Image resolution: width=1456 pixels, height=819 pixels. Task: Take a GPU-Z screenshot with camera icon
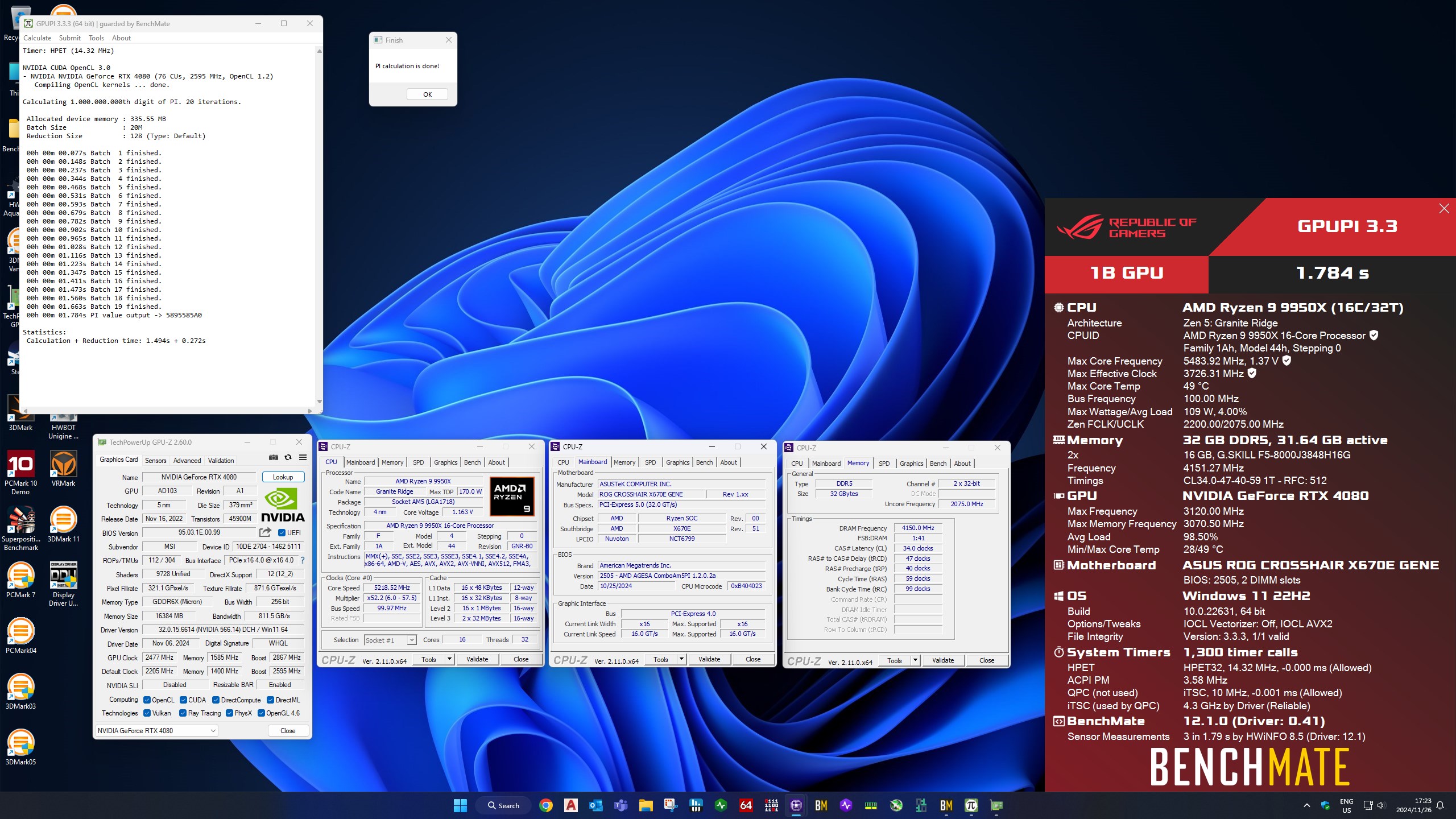pyautogui.click(x=273, y=457)
